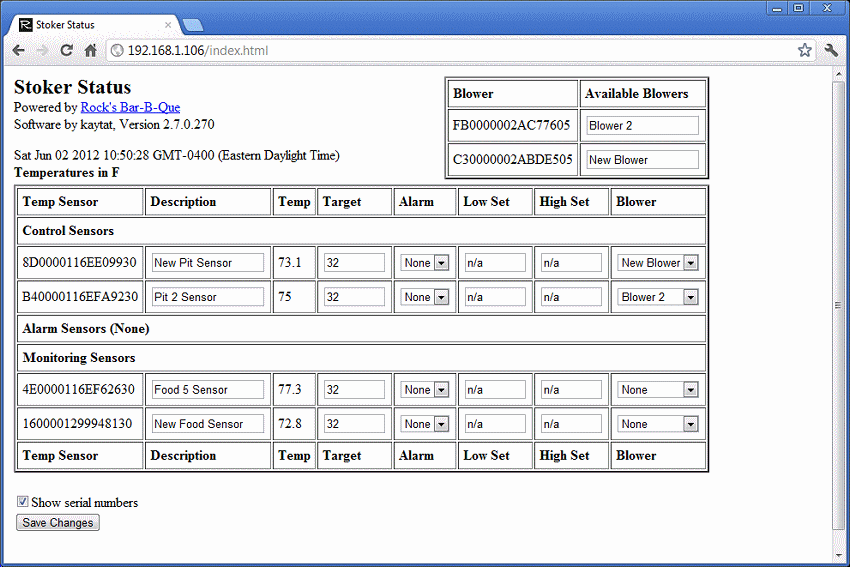
Task: Edit the New Blower name field in Available Blowers
Action: [x=642, y=160]
